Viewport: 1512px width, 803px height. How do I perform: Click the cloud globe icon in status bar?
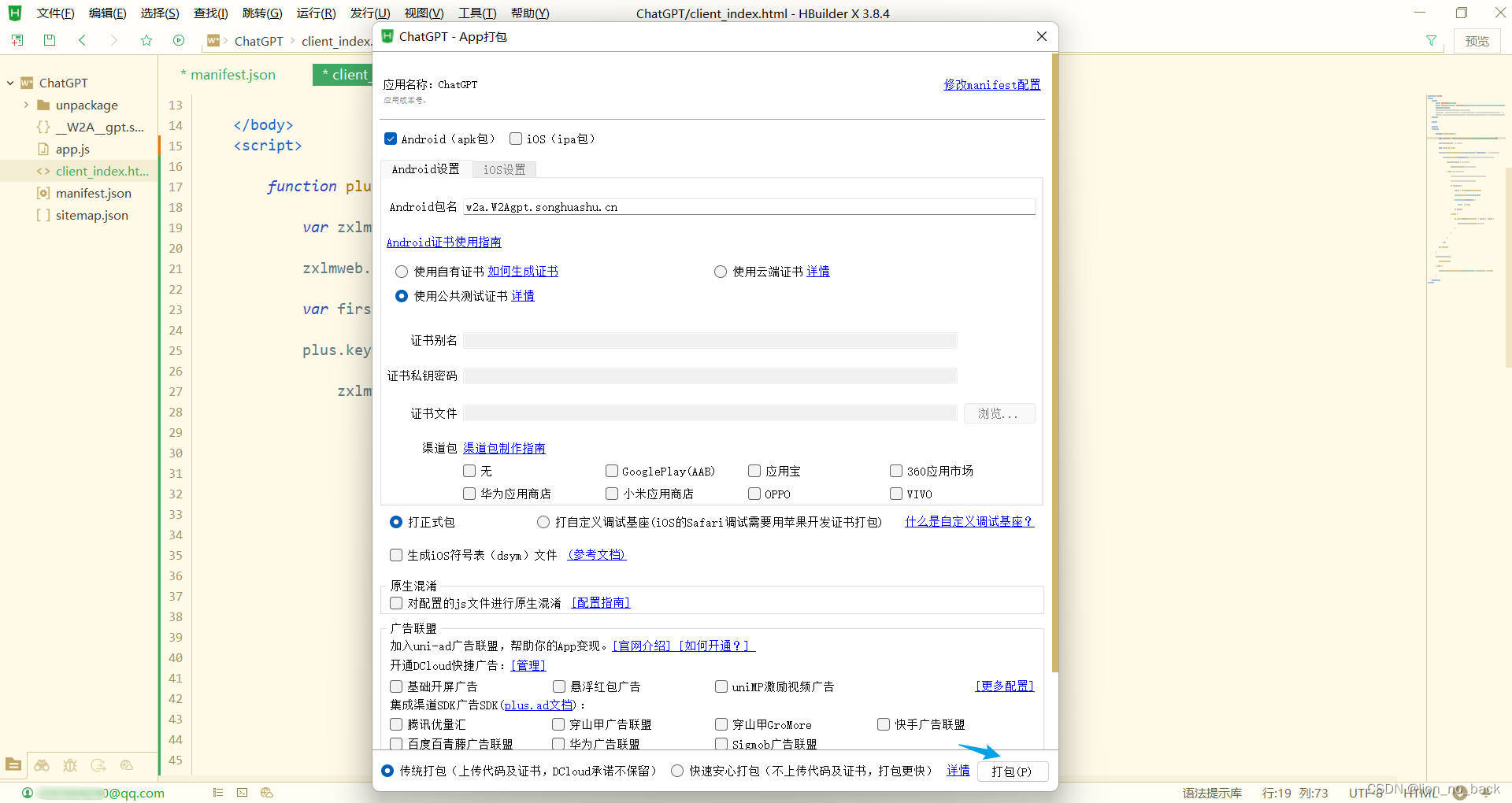tap(267, 793)
